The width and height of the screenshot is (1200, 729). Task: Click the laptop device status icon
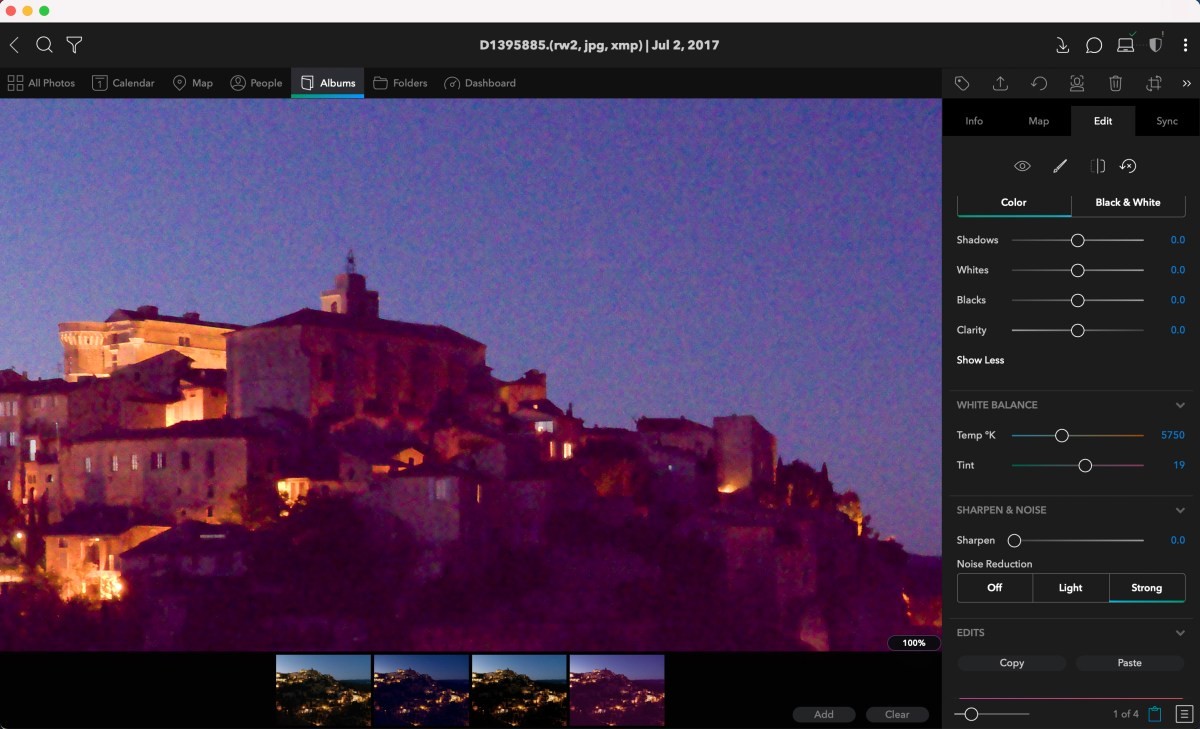pos(1125,45)
